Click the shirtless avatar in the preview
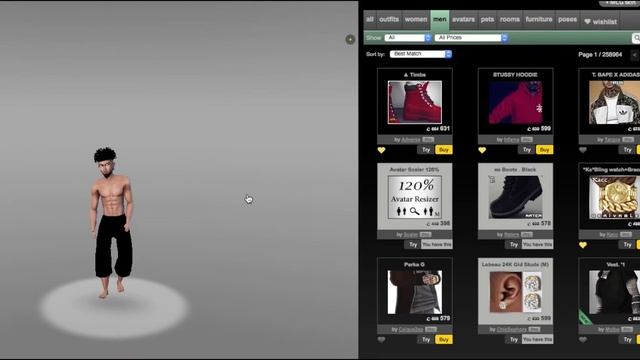This screenshot has width=640, height=360. [111, 222]
